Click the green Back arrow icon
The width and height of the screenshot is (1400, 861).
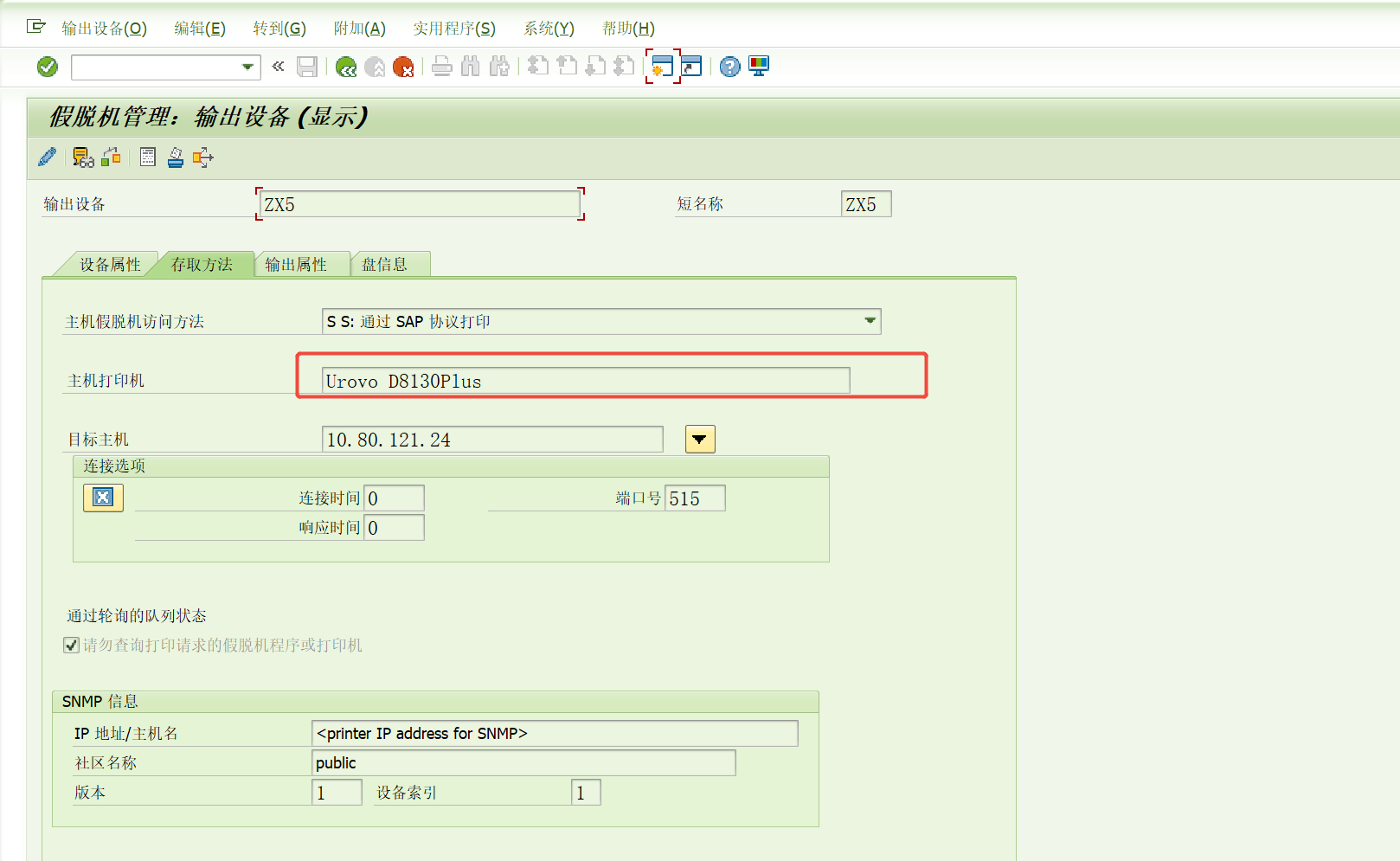point(346,67)
